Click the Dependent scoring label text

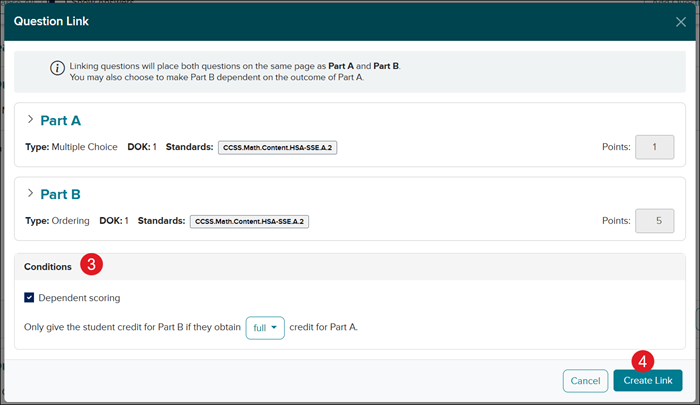79,298
